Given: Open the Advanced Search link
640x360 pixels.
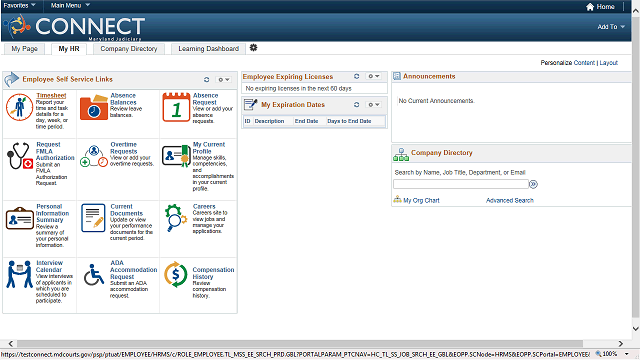Looking at the screenshot, I should [x=510, y=200].
